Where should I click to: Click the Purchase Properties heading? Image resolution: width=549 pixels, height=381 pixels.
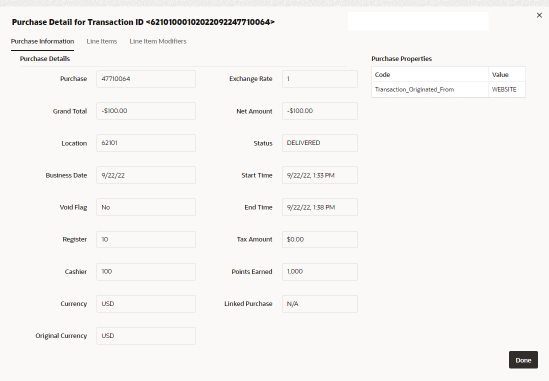coord(402,58)
